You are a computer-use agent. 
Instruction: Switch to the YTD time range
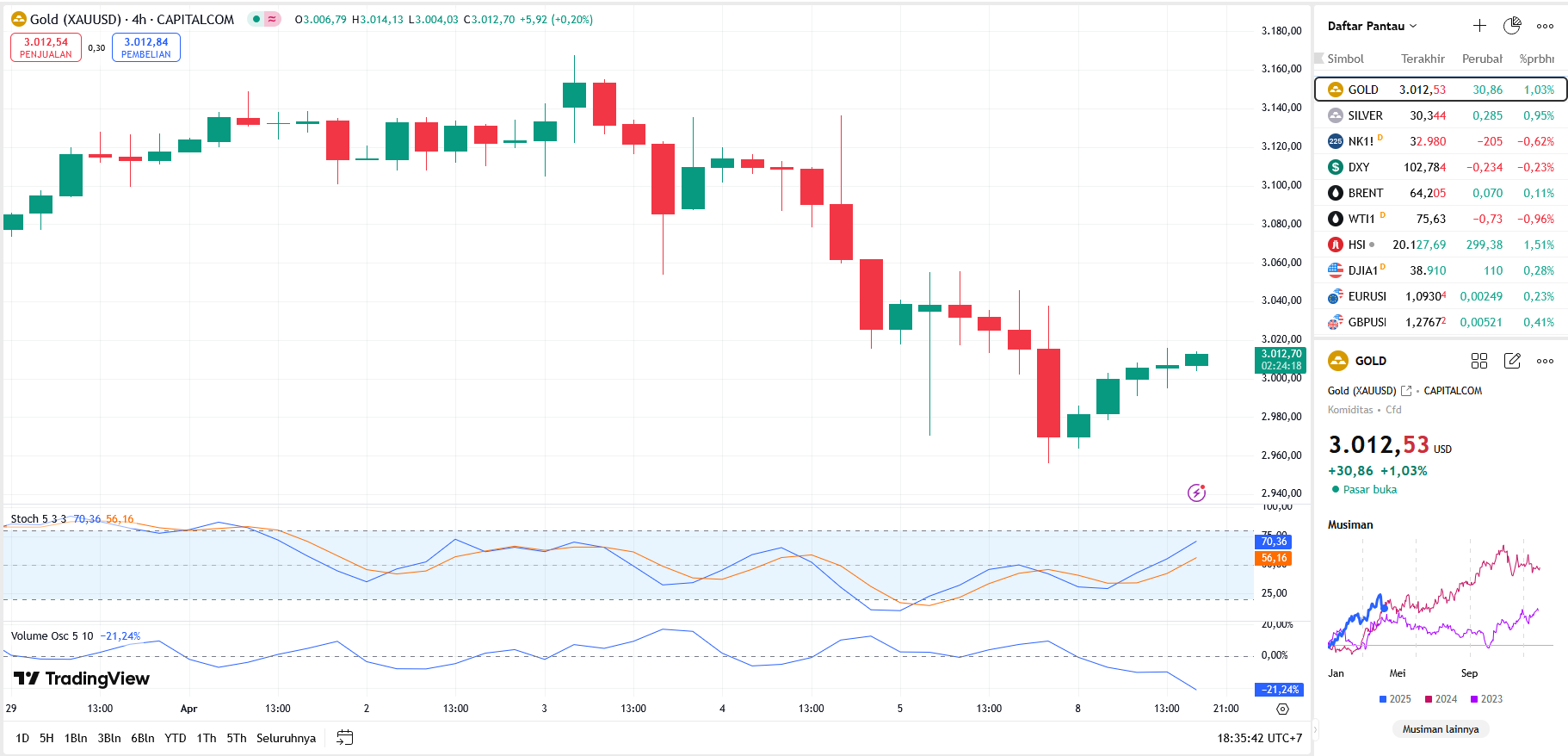(x=176, y=738)
